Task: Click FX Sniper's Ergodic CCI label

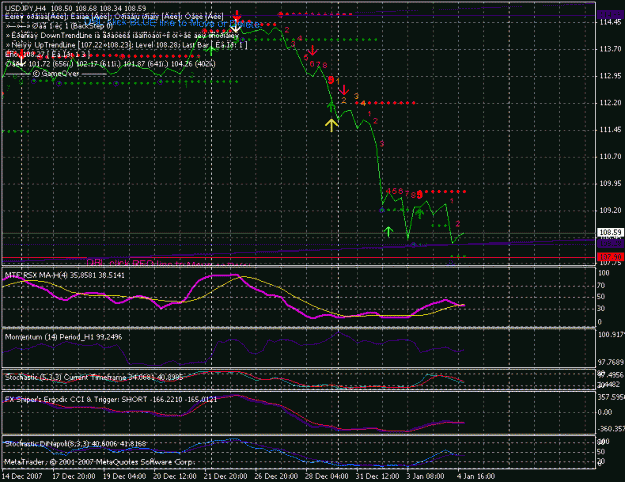Action: (x=111, y=399)
